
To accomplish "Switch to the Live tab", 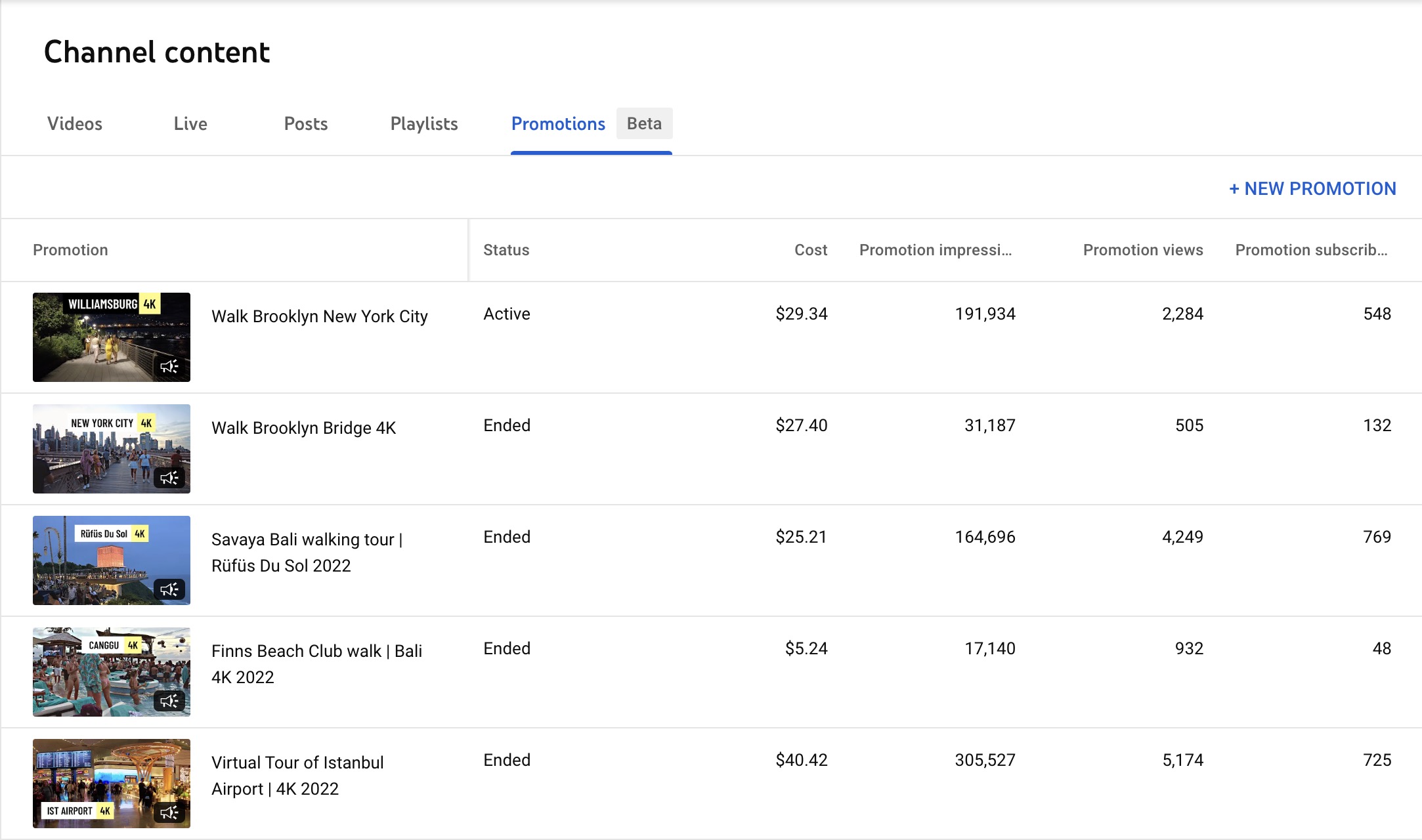I will [x=190, y=123].
